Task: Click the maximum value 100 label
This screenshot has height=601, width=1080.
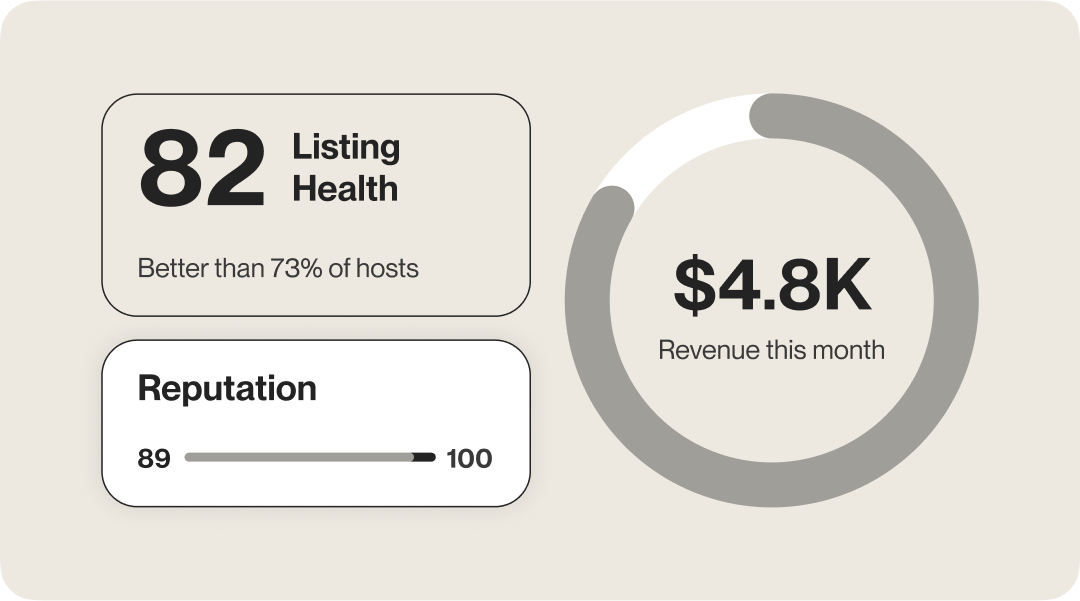Action: click(469, 458)
